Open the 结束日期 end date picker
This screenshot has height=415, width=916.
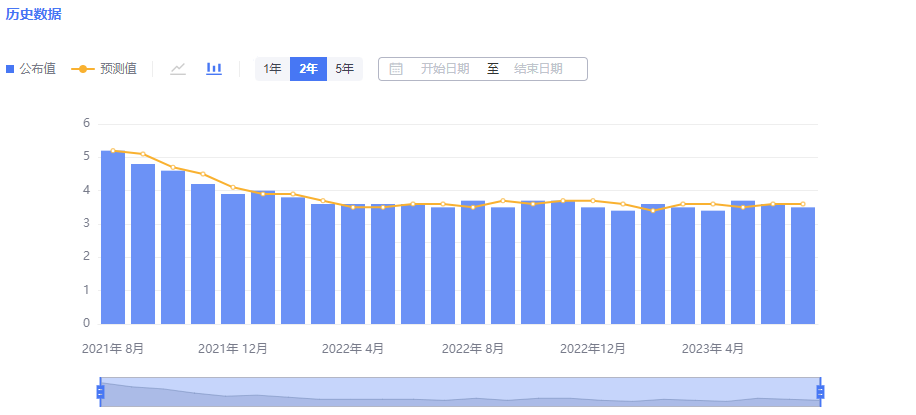coord(538,69)
